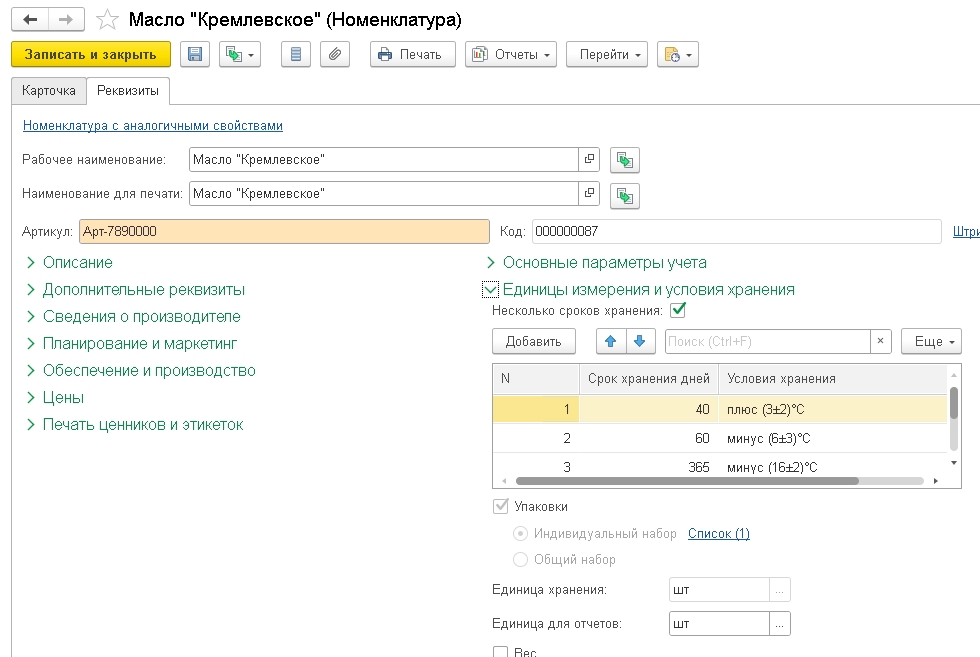Add item to favorites with star icon
980x657 pixels.
(x=108, y=20)
